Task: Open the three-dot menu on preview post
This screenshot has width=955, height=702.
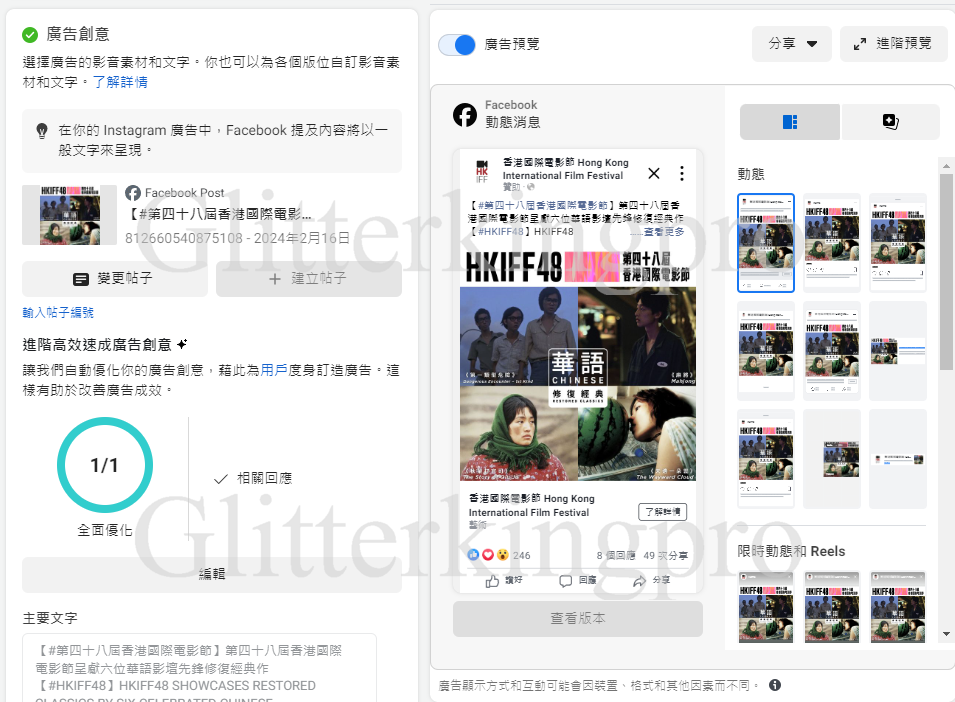Action: [x=682, y=174]
